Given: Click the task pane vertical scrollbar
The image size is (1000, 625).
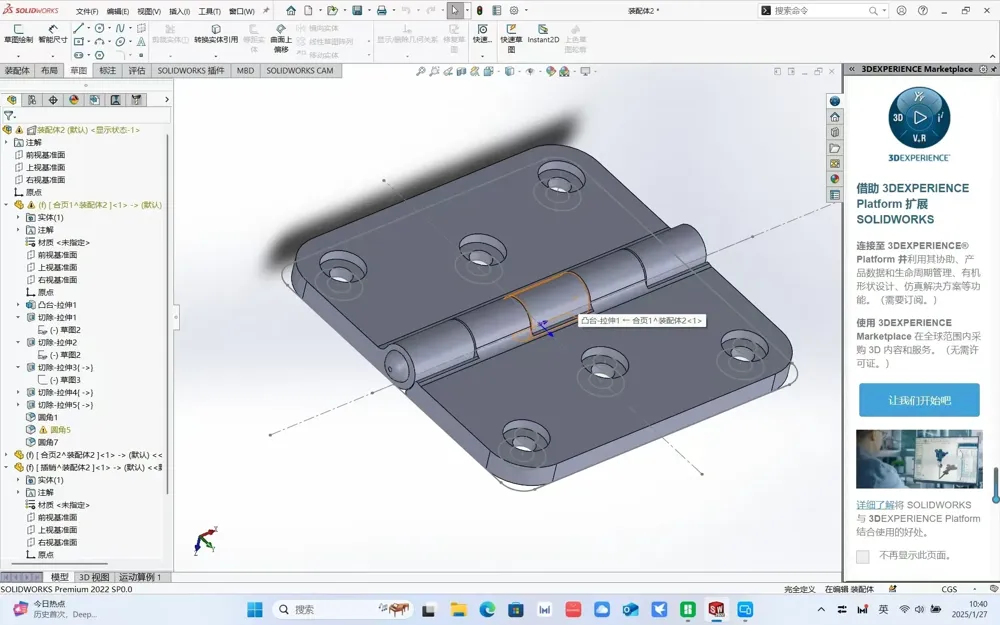Looking at the screenshot, I should pyautogui.click(x=996, y=485).
